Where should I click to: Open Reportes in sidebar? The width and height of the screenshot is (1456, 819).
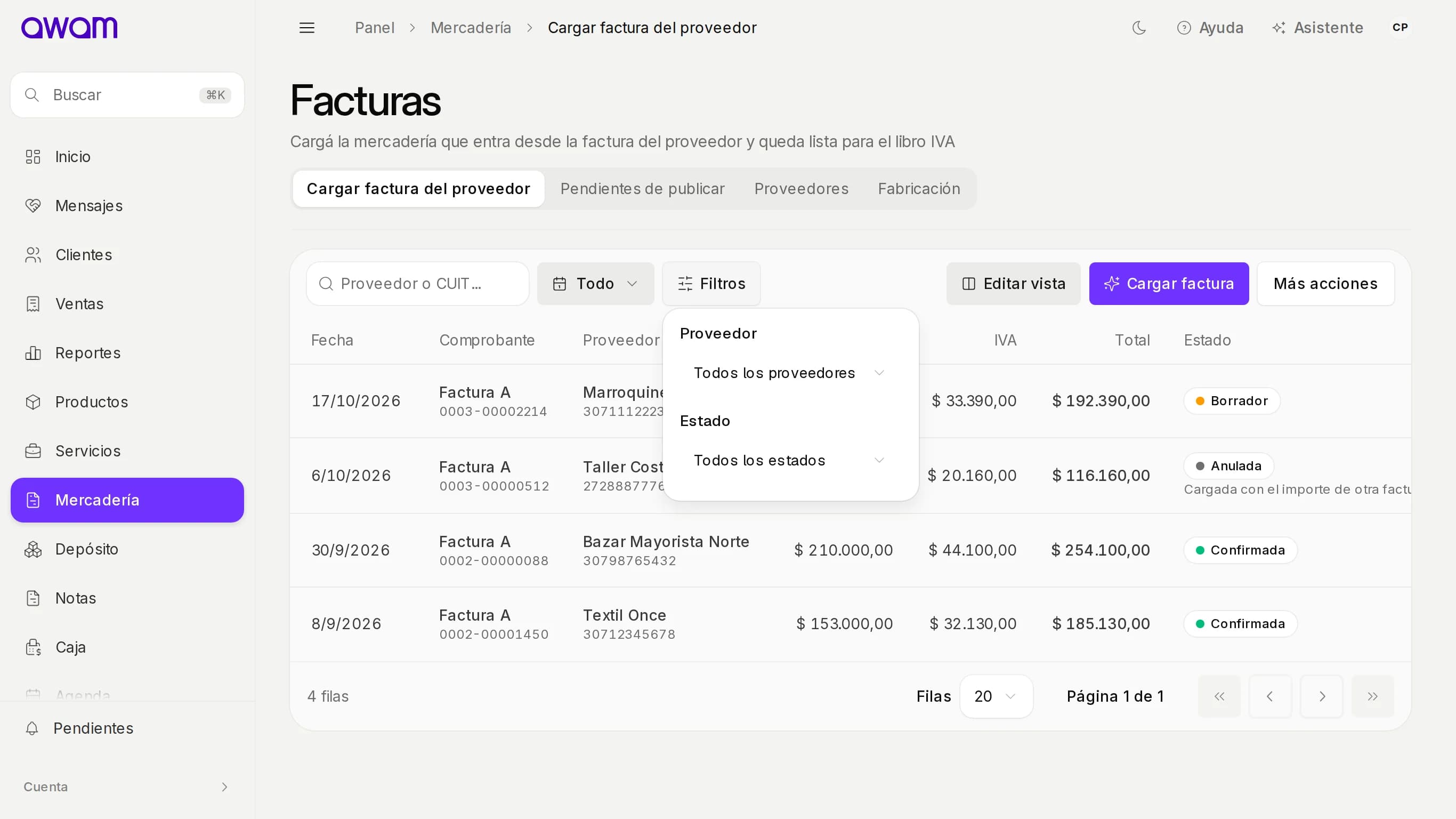coord(127,353)
